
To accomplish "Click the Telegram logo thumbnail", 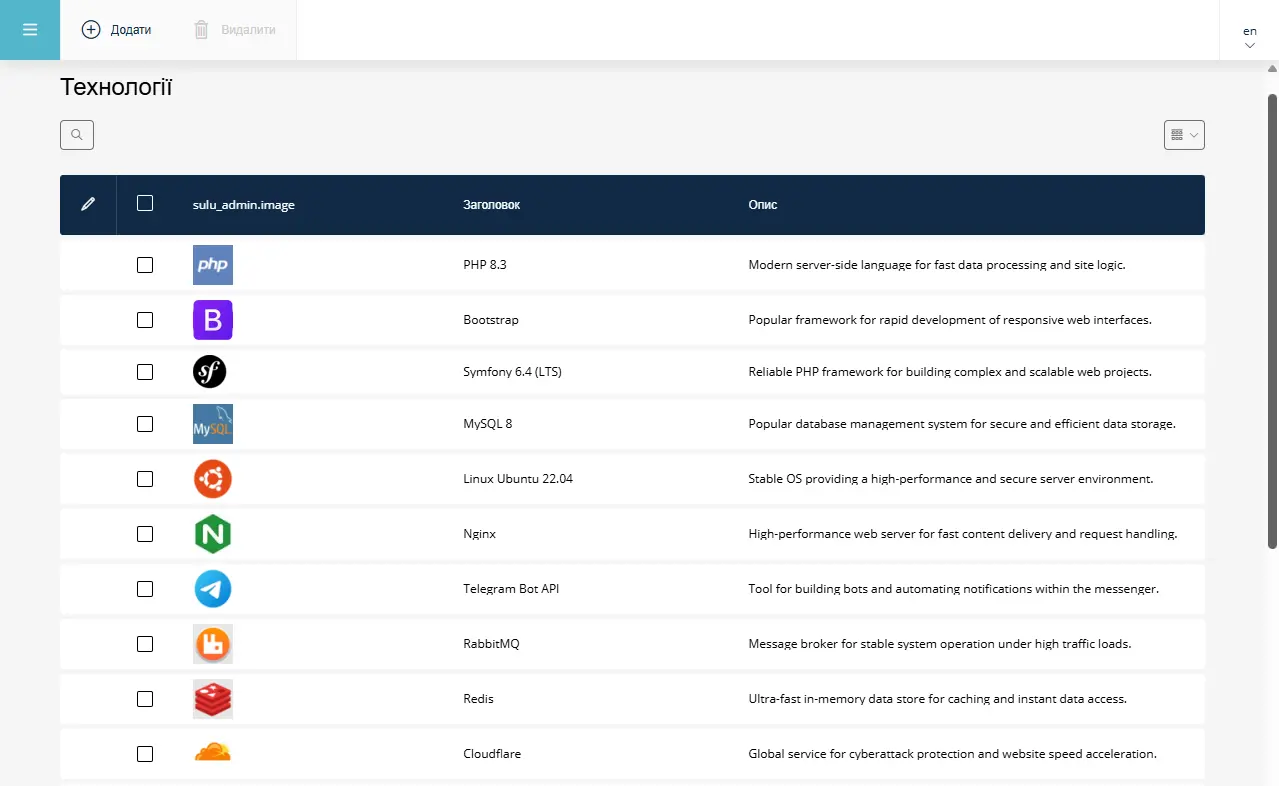I will [213, 589].
